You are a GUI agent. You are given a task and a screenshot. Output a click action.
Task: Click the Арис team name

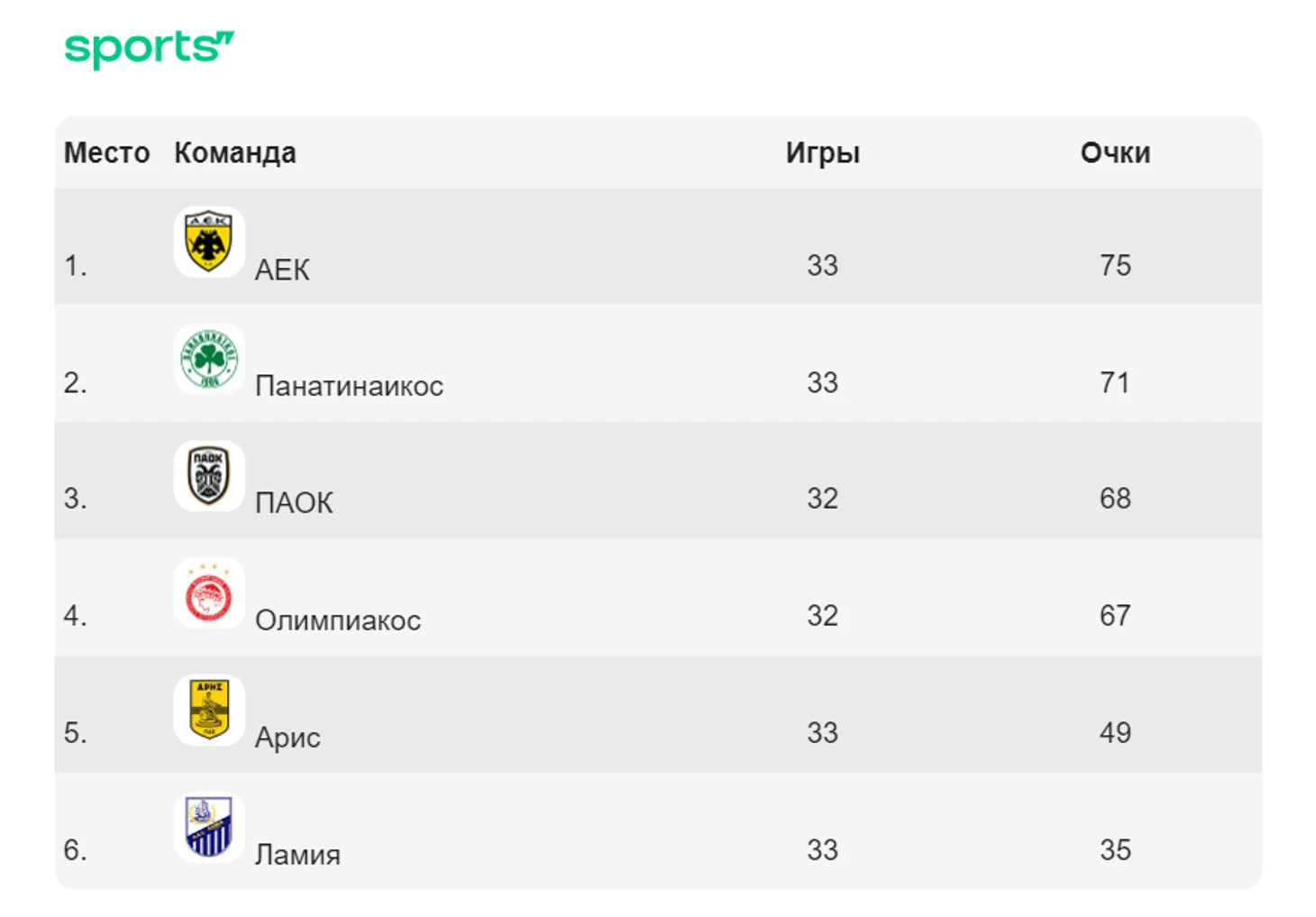(x=288, y=737)
